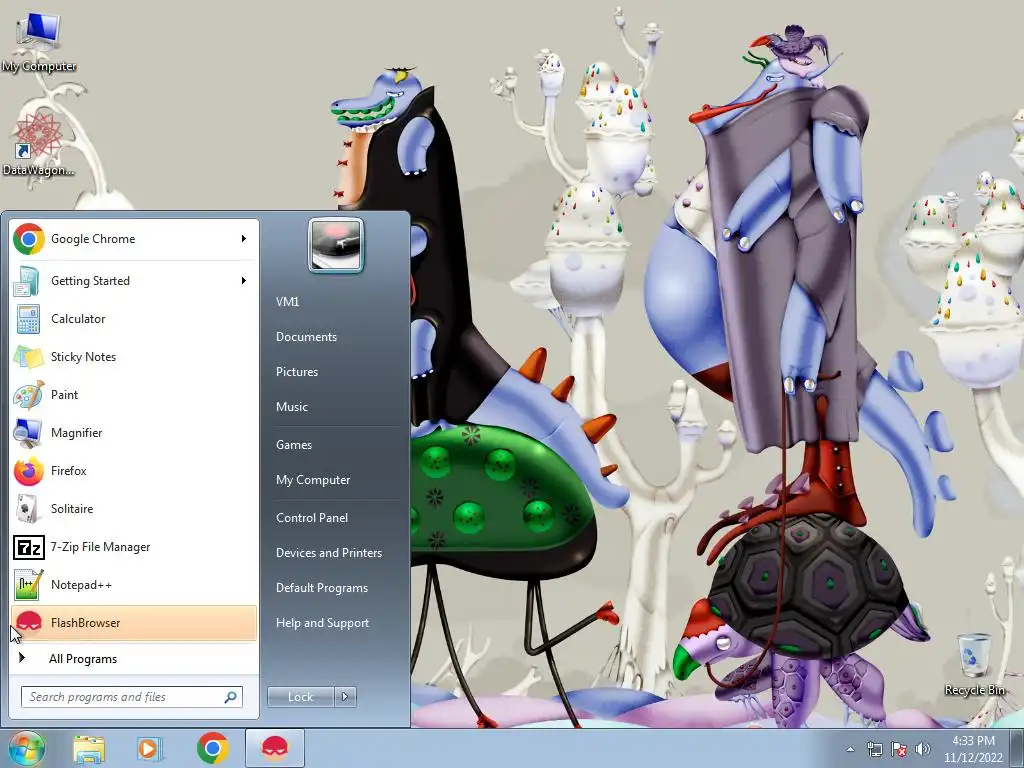The width and height of the screenshot is (1024, 768).
Task: Open shutdown options arrow beside Lock
Action: 345,697
